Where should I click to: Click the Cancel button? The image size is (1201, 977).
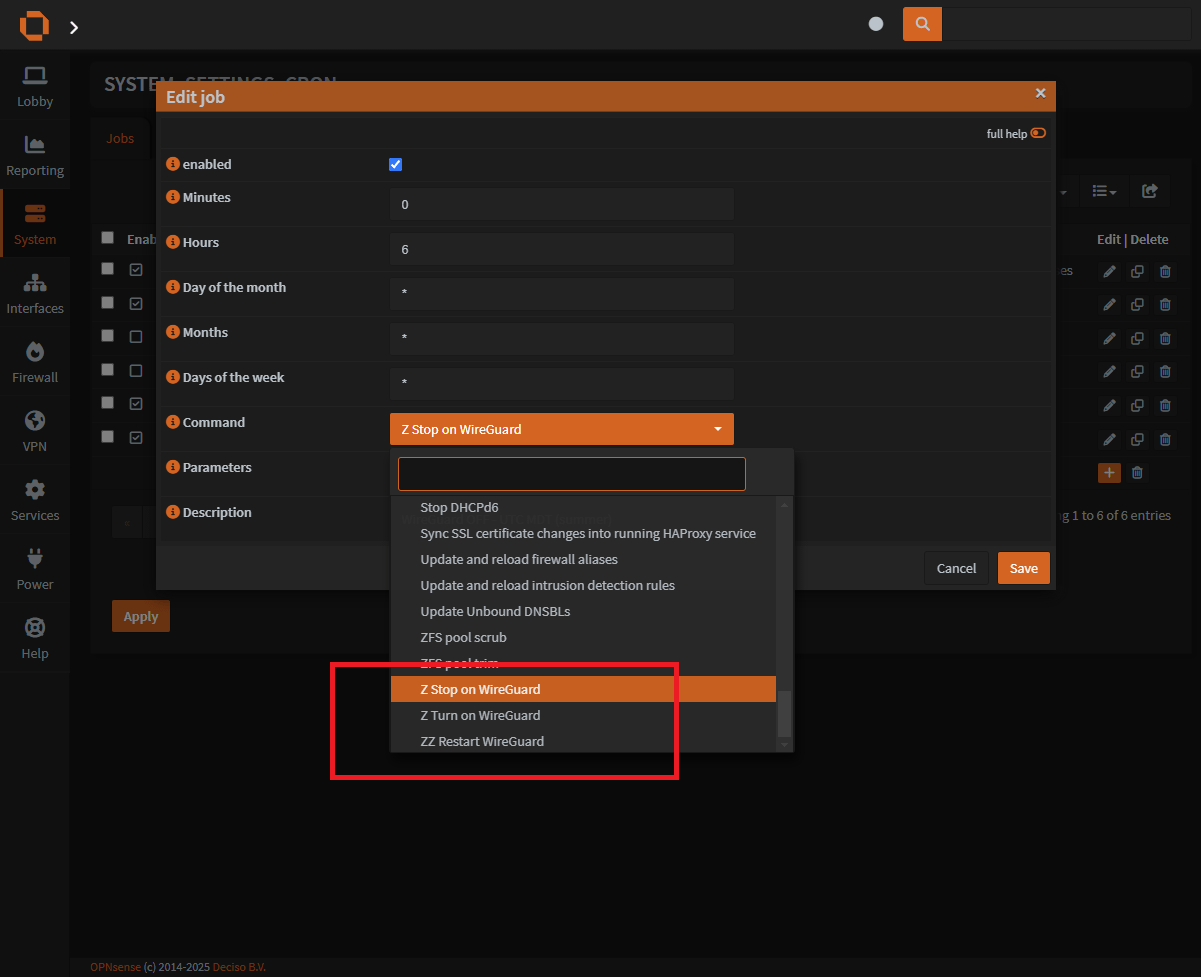(x=956, y=568)
